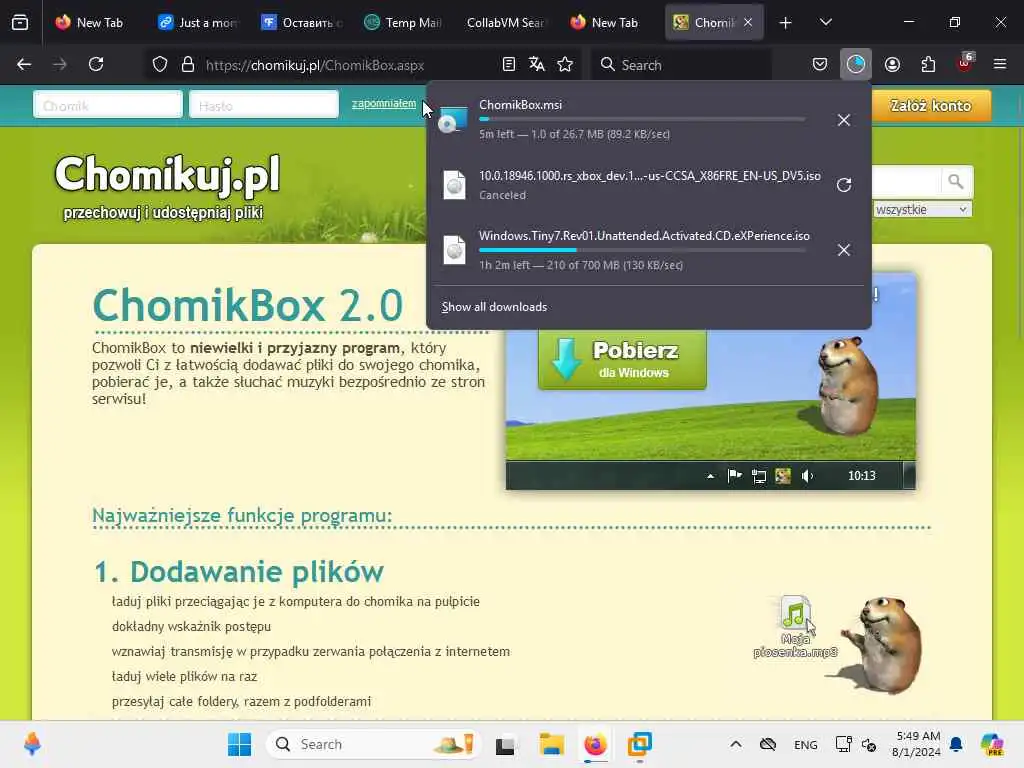
Task: Toggle the downloads panel toolbar button
Action: [x=856, y=65]
